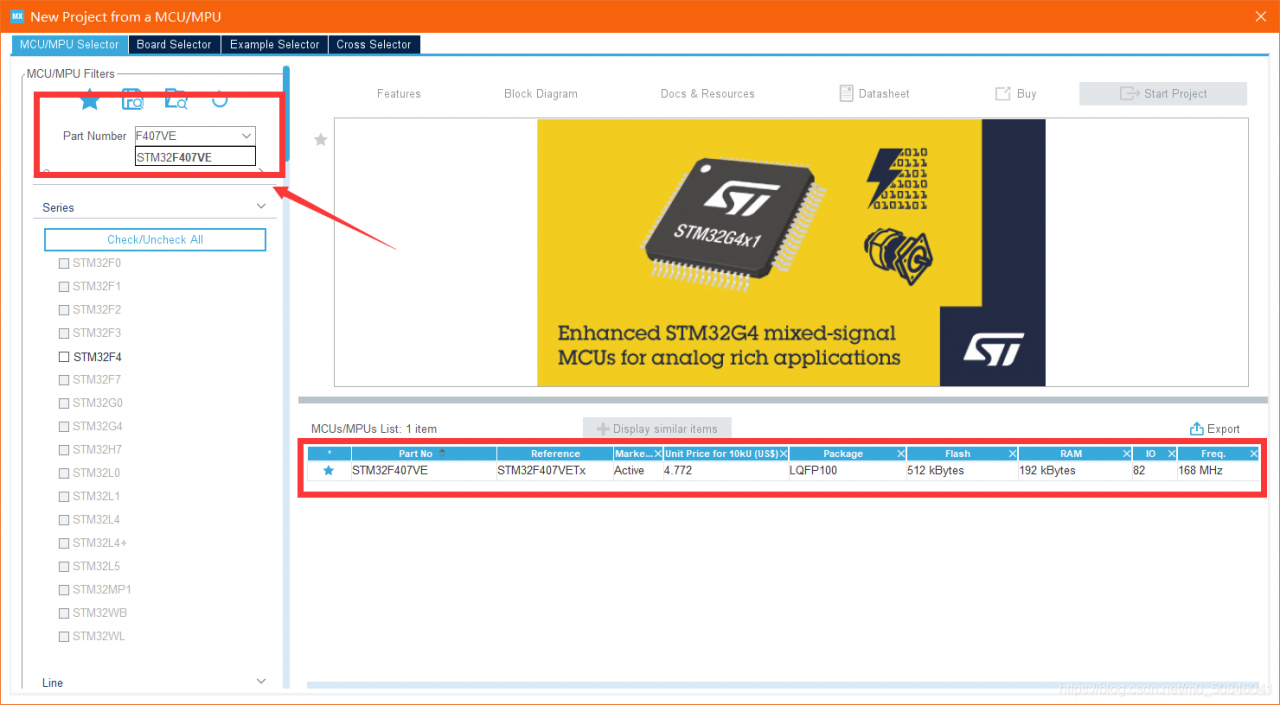Enable the STM32F3 series checkbox
This screenshot has width=1280, height=705.
64,333
